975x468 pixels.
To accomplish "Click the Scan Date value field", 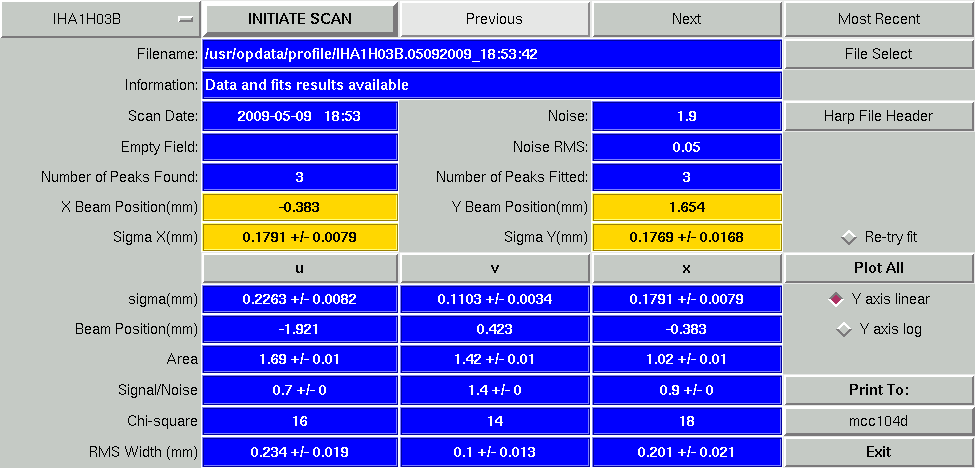I will pyautogui.click(x=300, y=116).
